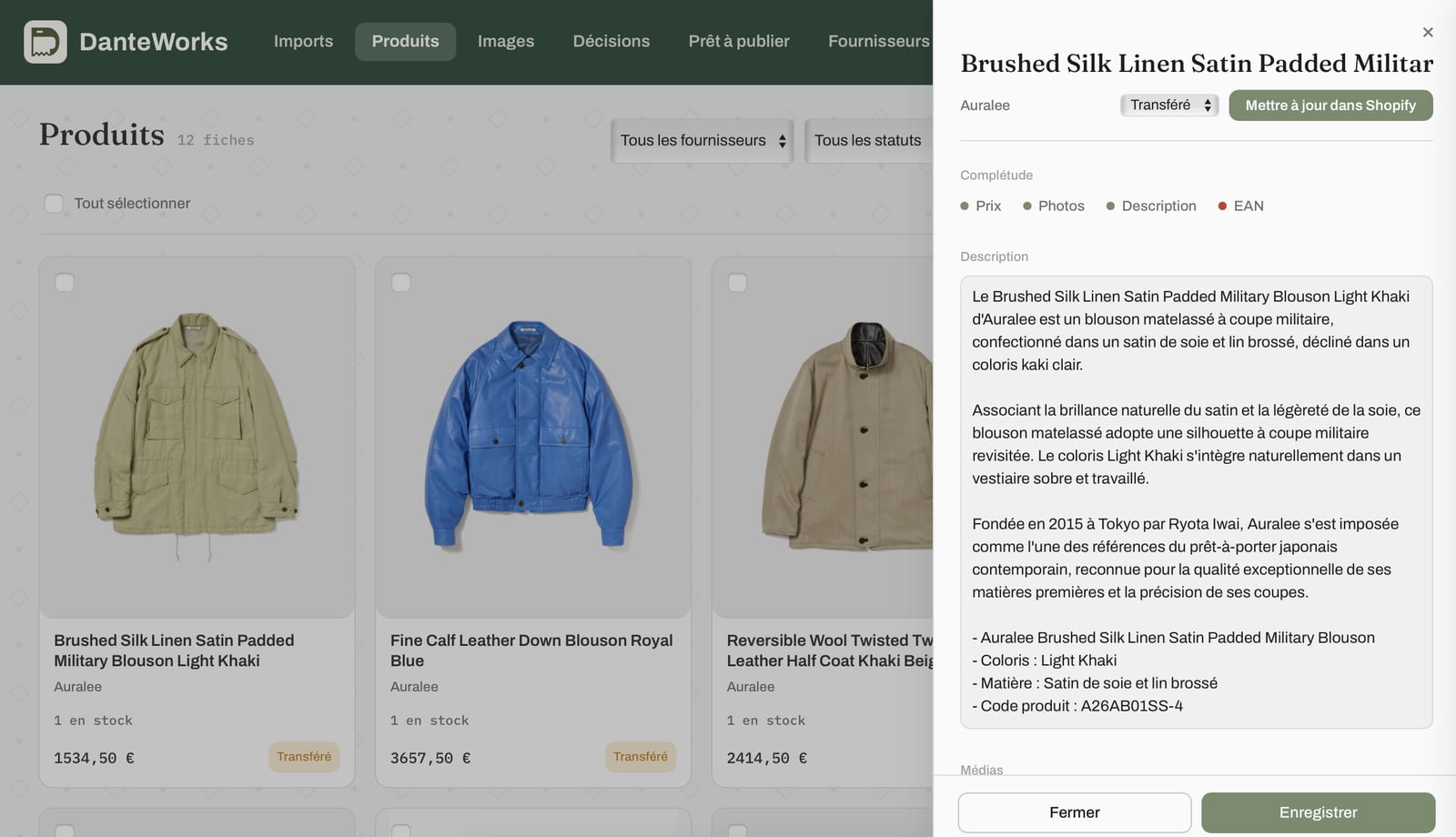Viewport: 1456px width, 837px height.
Task: Click the Transféré badge on Brushed Silk card
Action: coord(304,757)
